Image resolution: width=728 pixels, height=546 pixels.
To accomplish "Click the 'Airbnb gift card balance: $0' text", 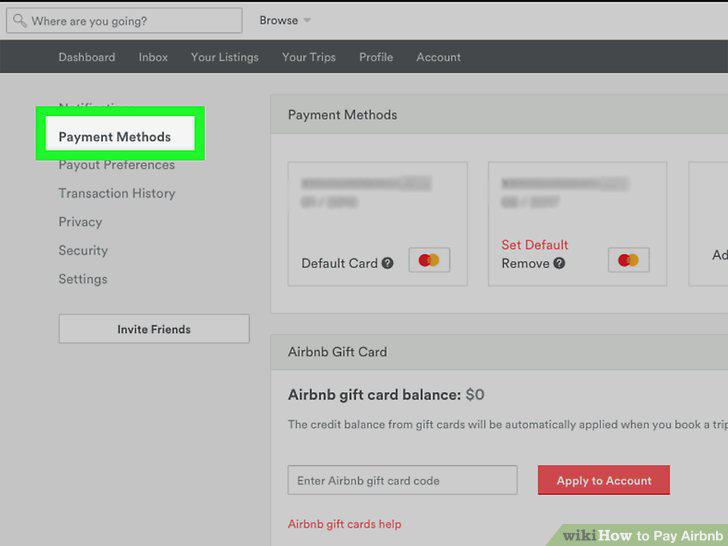I will pyautogui.click(x=386, y=395).
